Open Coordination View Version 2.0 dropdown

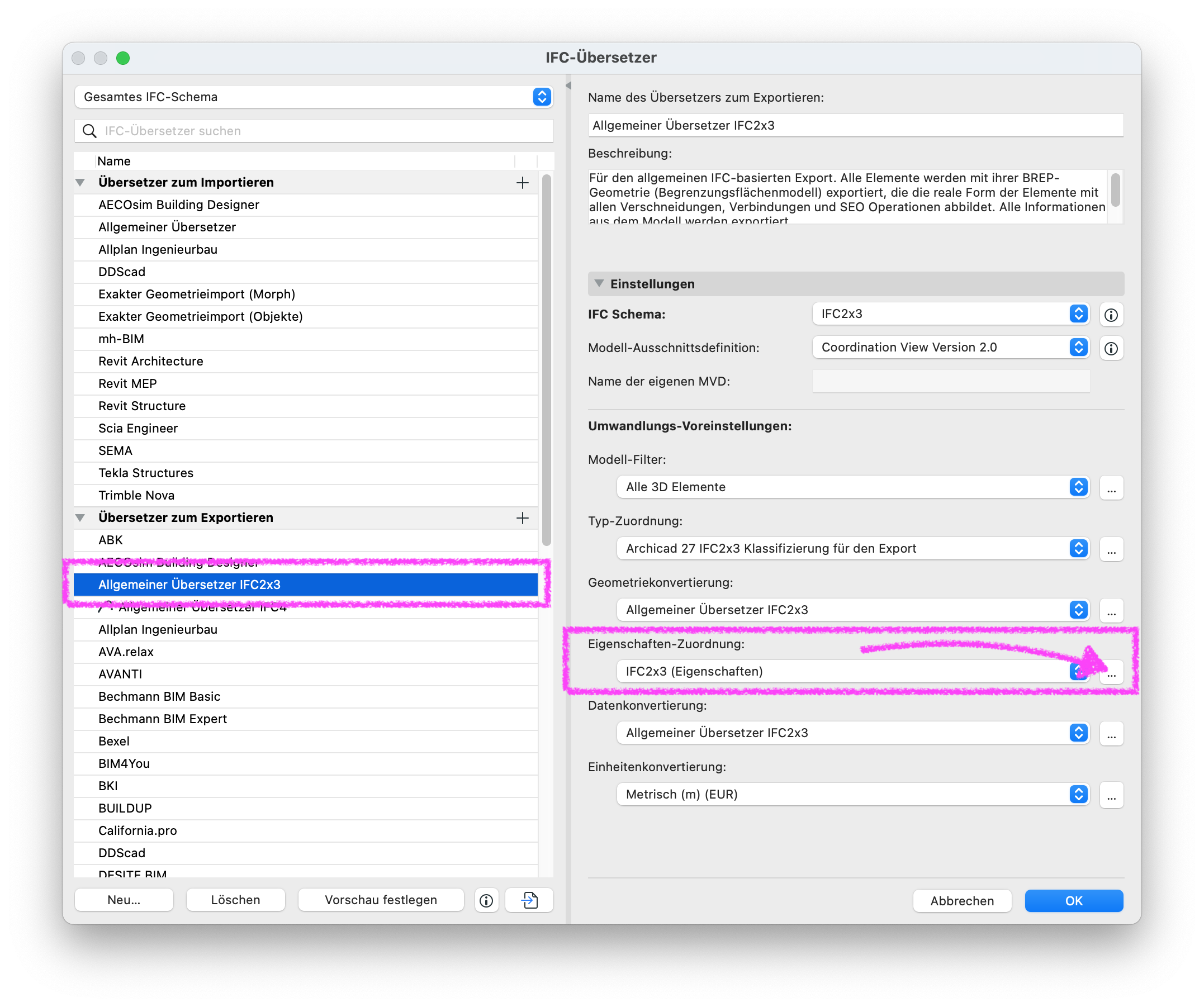point(951,348)
